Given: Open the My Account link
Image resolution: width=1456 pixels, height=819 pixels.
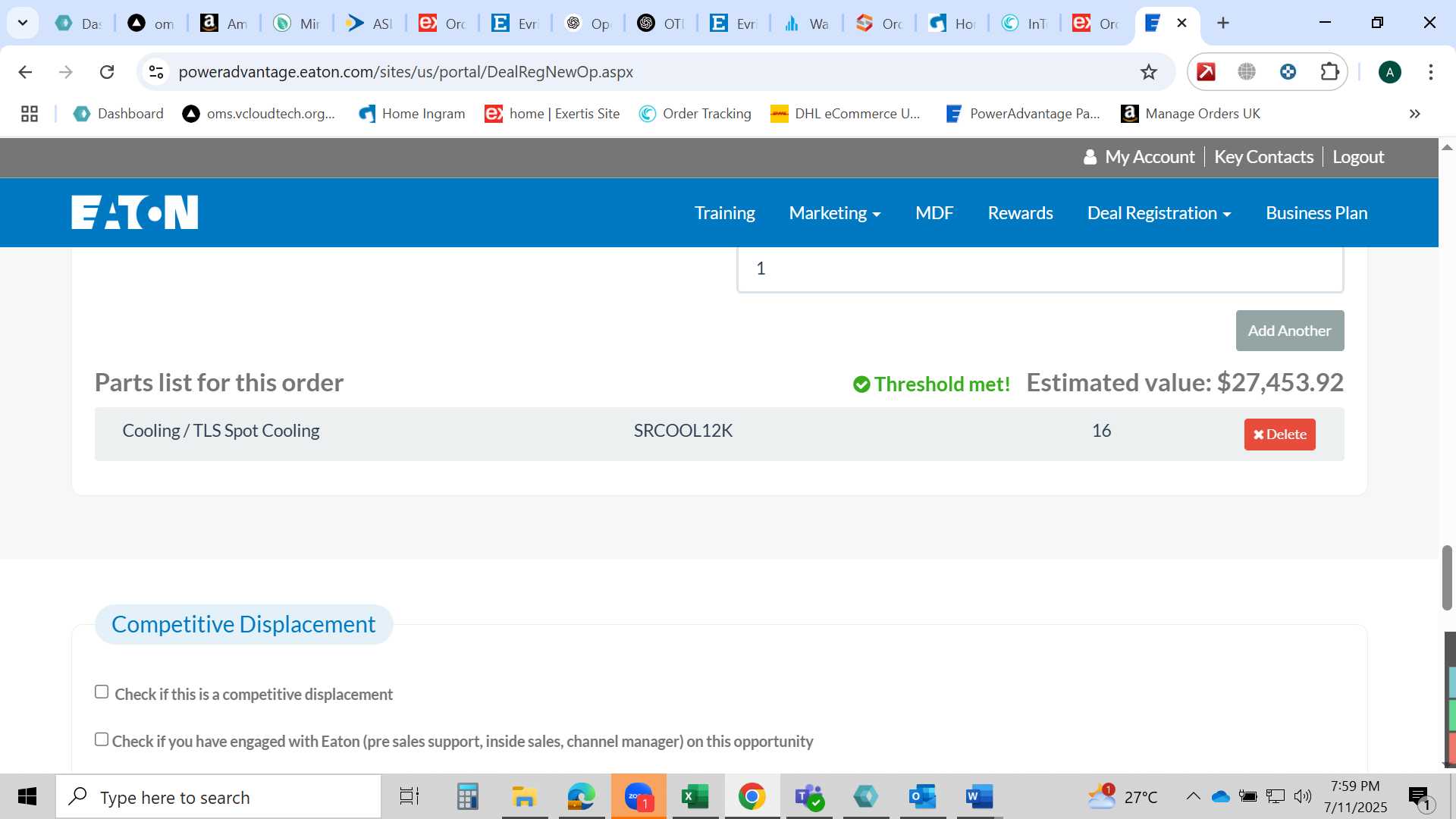Looking at the screenshot, I should click(x=1149, y=157).
